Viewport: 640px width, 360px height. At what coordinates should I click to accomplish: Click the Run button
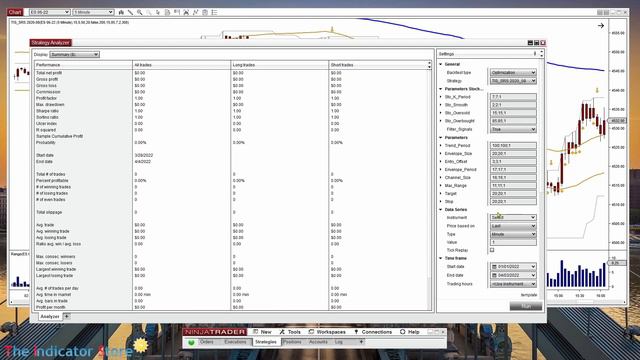[x=526, y=306]
